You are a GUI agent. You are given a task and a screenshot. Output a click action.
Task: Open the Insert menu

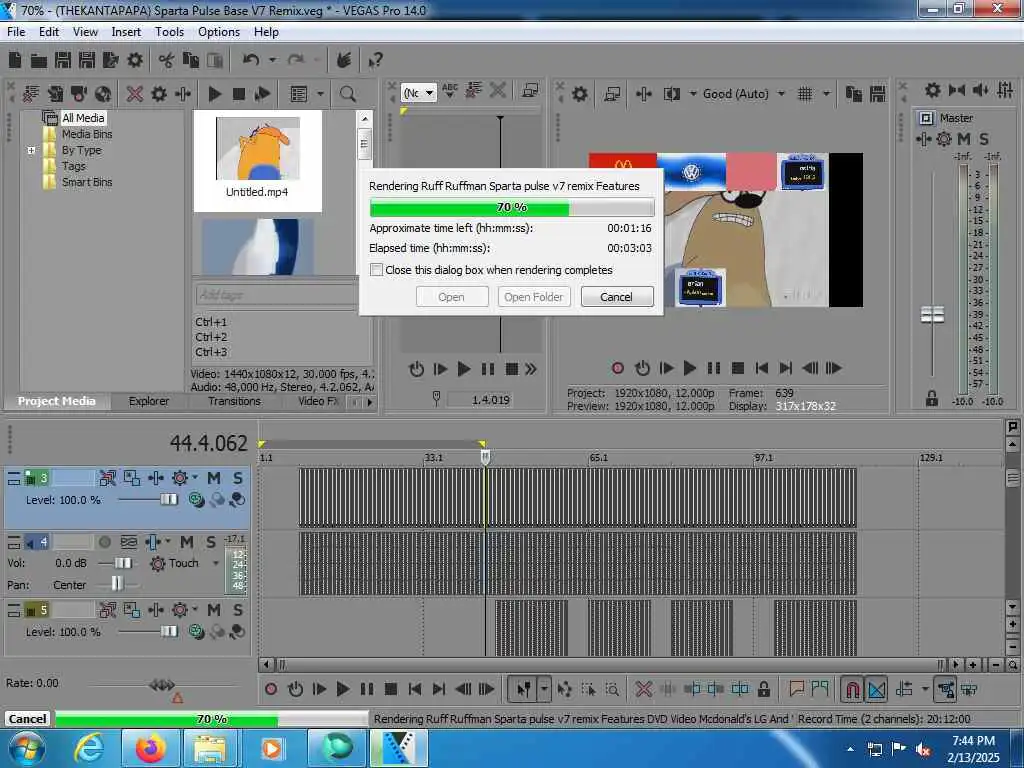click(x=126, y=31)
